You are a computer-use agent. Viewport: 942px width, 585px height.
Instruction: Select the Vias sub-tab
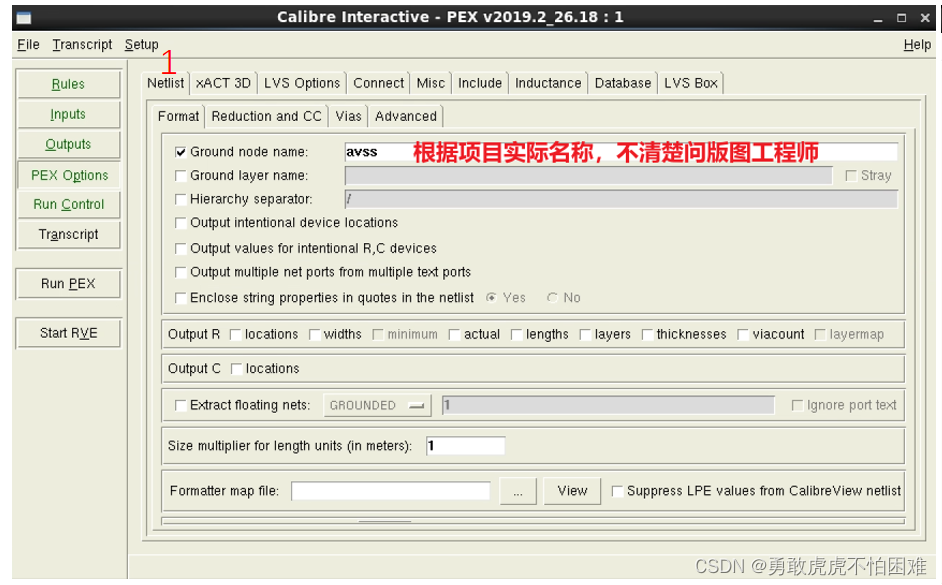point(348,116)
